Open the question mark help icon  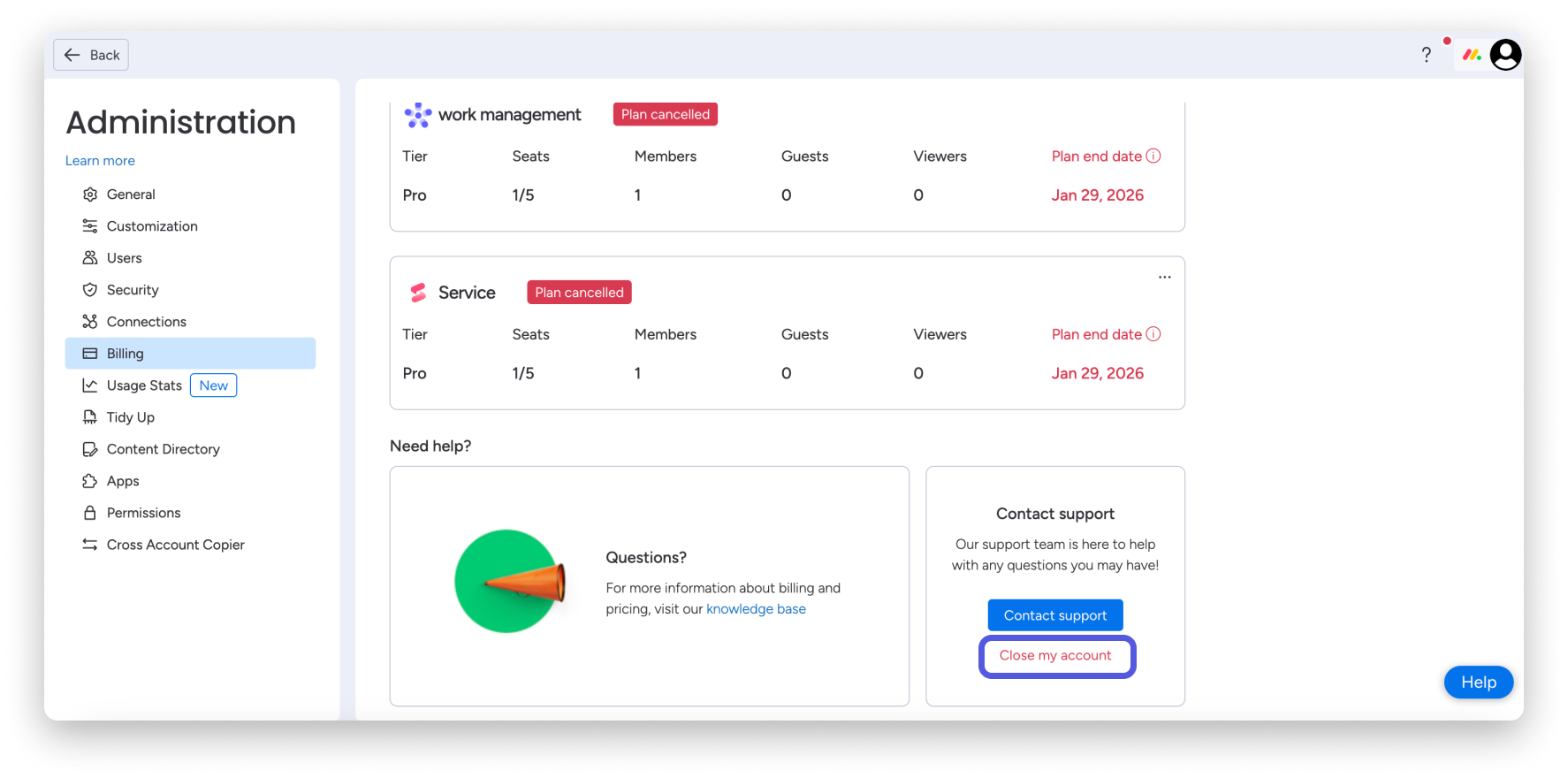click(x=1426, y=55)
